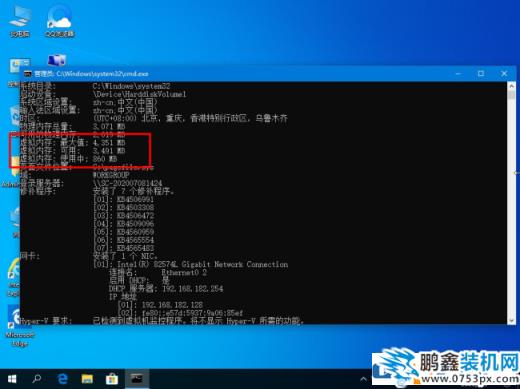The width and height of the screenshot is (520, 389).
Task: Click DHCP server 192.168.182.254
Action: click(192, 289)
